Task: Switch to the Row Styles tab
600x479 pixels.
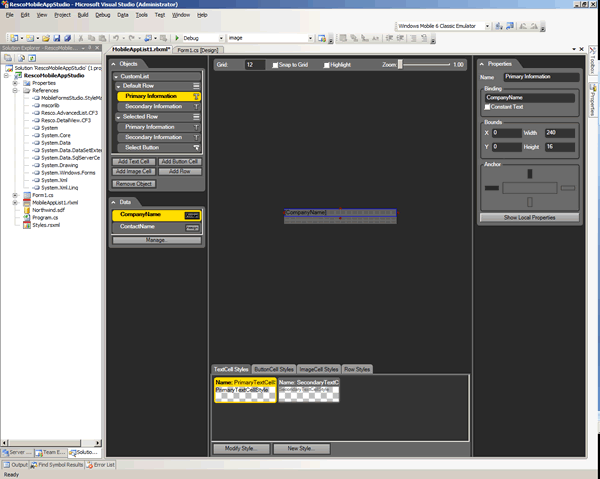Action: click(x=357, y=369)
